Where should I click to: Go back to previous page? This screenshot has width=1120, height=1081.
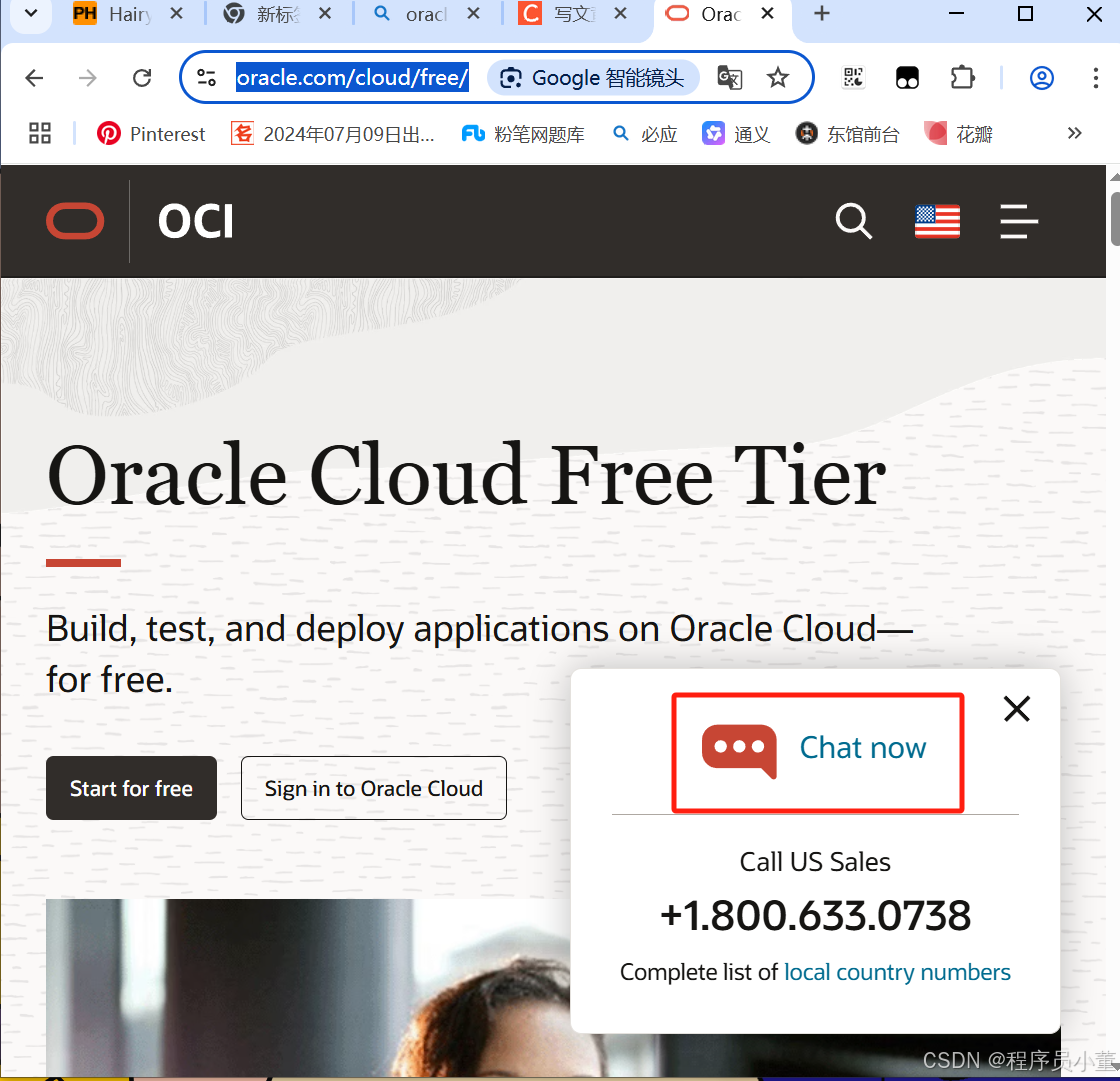[34, 77]
